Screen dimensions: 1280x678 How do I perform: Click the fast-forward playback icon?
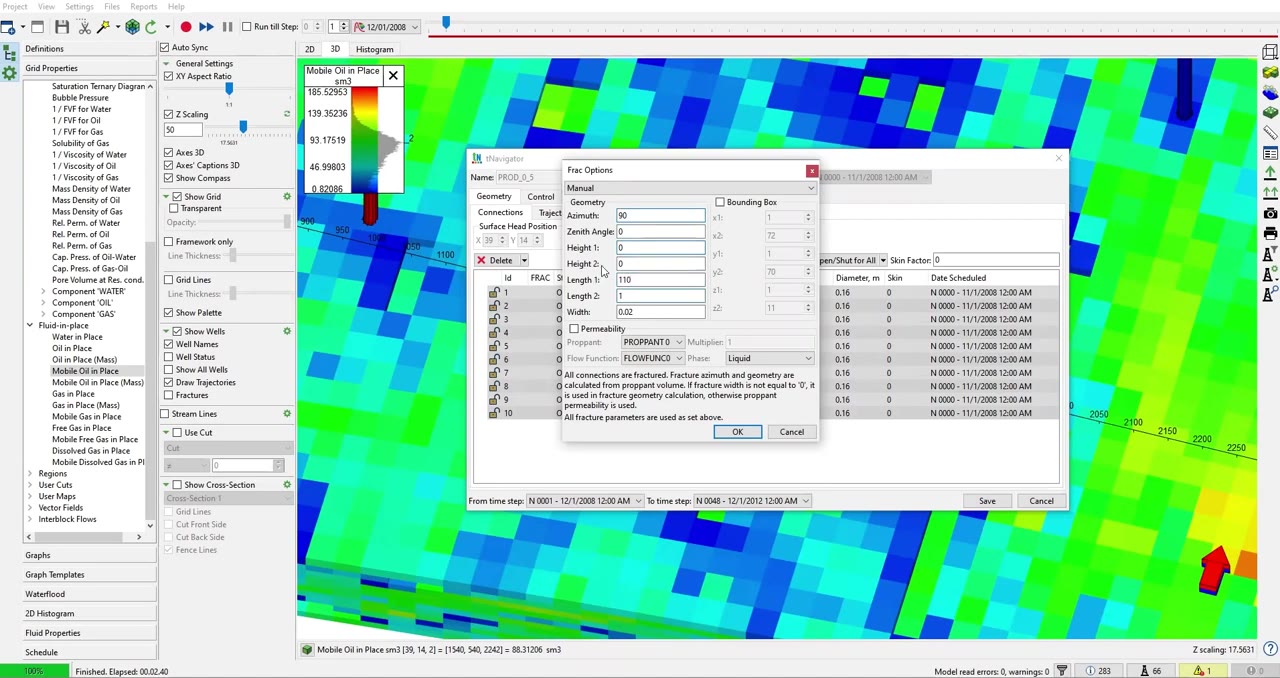coord(205,26)
